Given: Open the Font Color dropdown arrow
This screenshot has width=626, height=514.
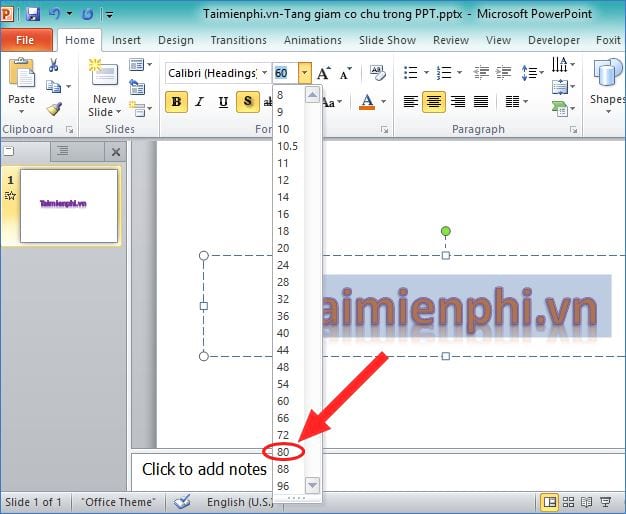Looking at the screenshot, I should pyautogui.click(x=383, y=101).
